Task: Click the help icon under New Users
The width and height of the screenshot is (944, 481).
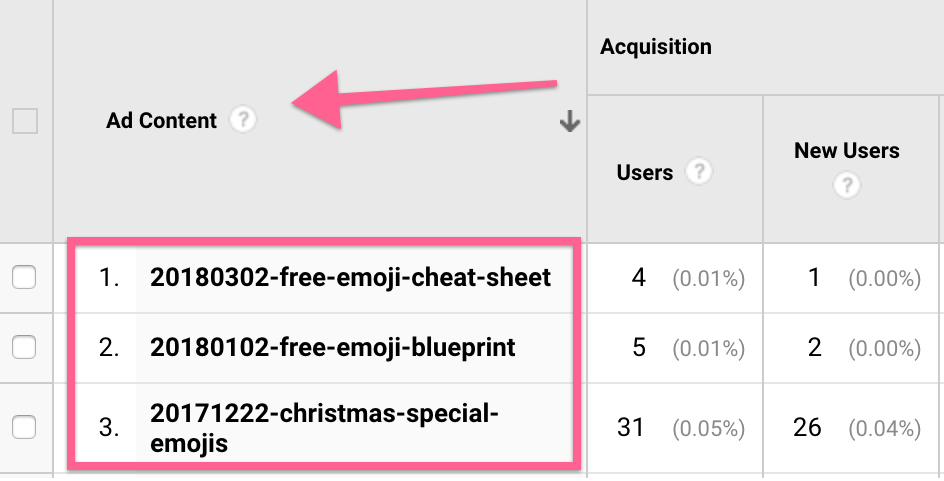Action: [x=847, y=185]
